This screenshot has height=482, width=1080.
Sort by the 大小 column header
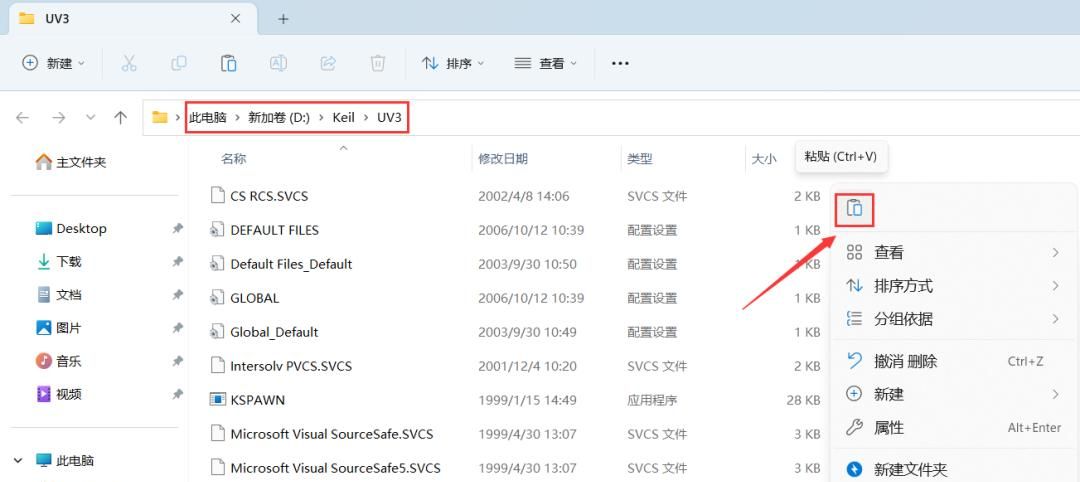(763, 159)
